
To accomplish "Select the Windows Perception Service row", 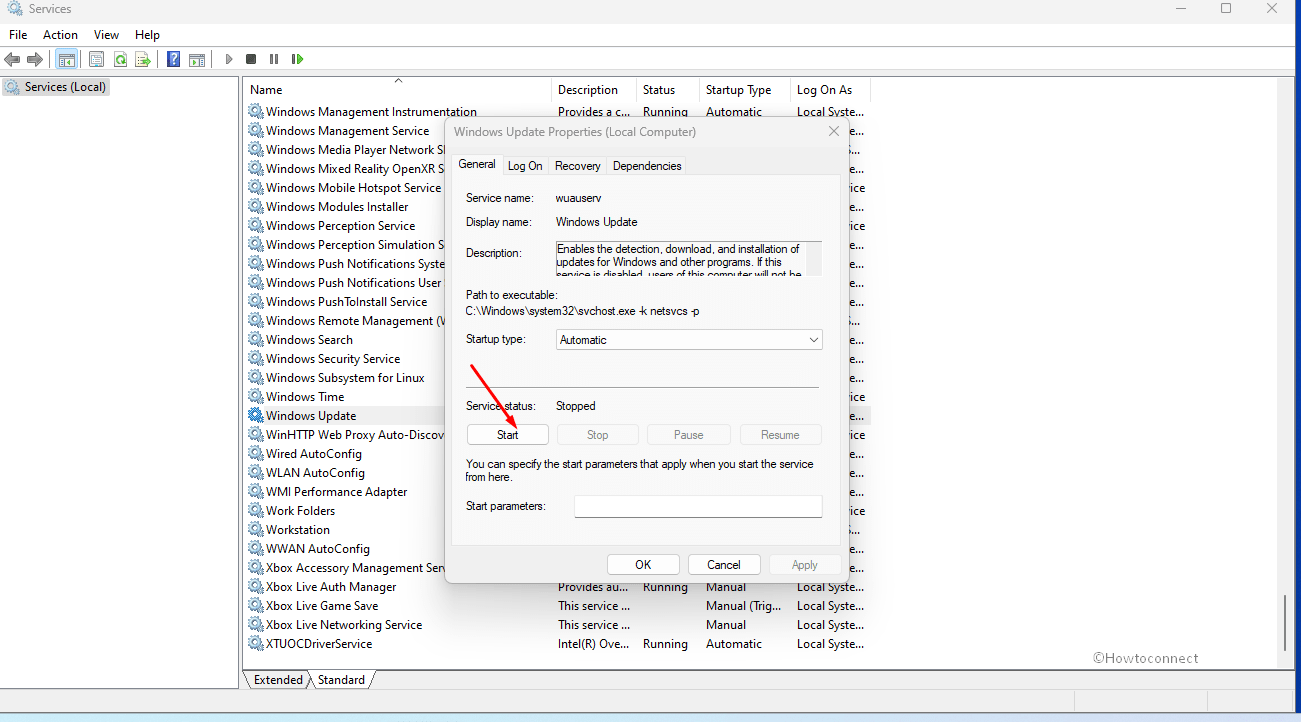I will (x=347, y=226).
